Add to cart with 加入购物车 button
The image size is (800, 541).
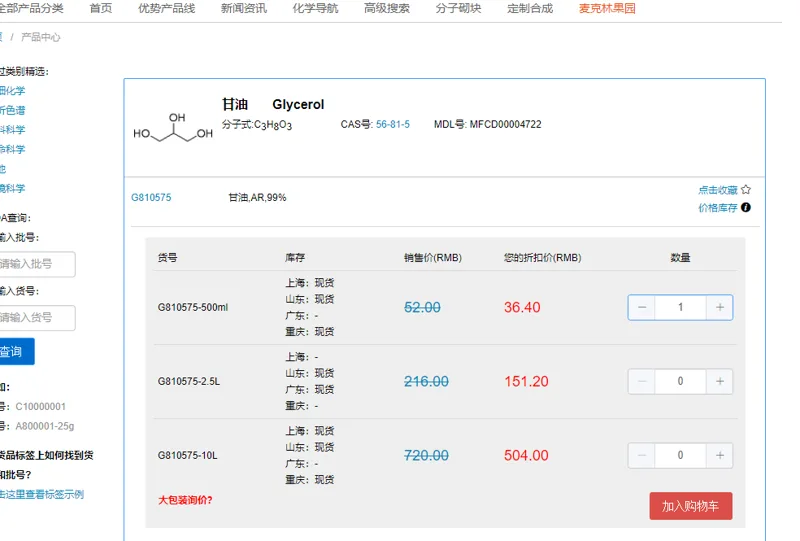[691, 506]
